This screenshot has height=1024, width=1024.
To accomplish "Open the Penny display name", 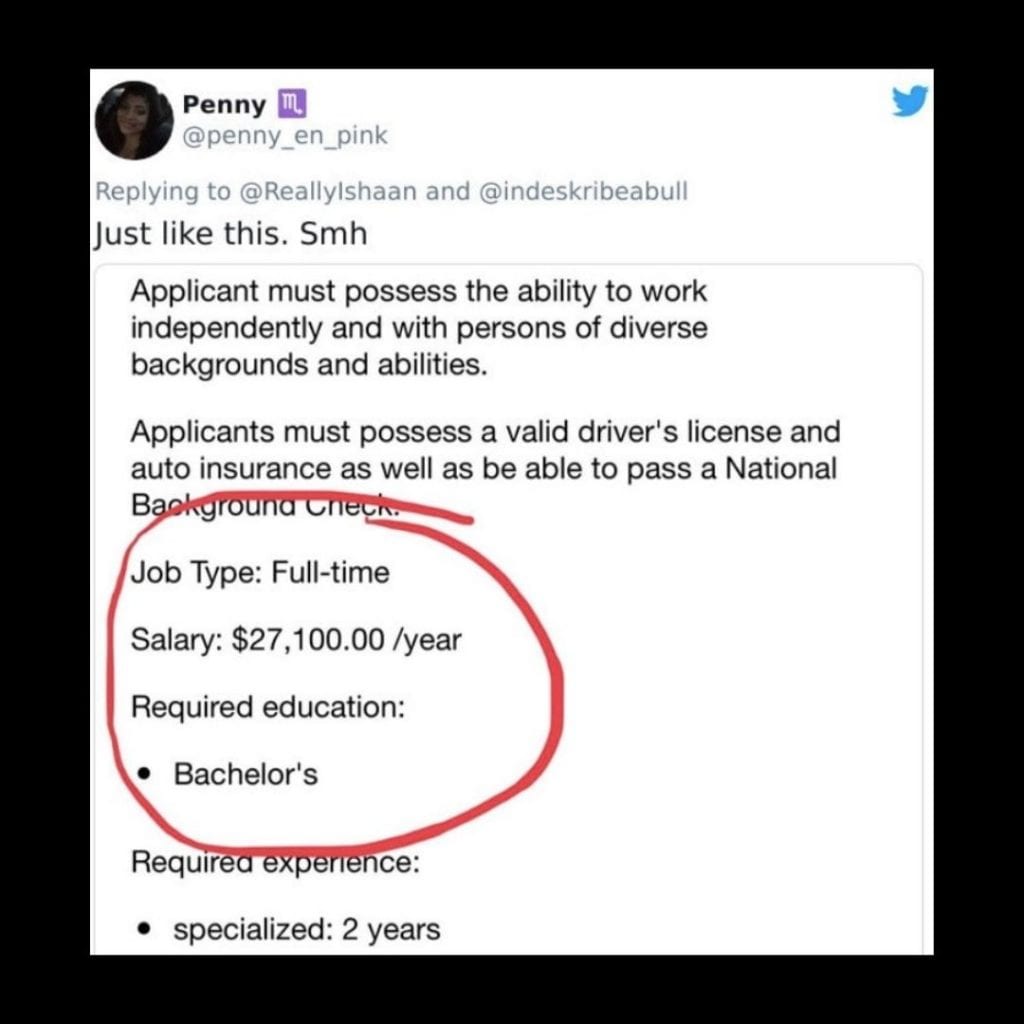I will coord(224,104).
